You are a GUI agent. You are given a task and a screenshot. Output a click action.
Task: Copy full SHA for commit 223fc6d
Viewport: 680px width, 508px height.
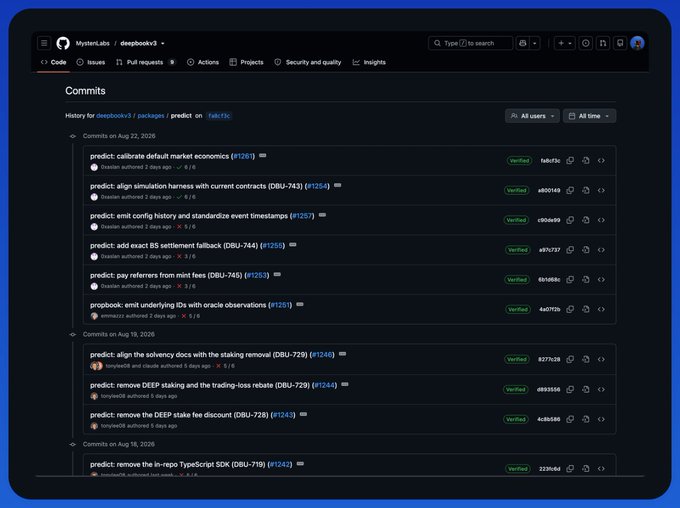click(x=570, y=469)
